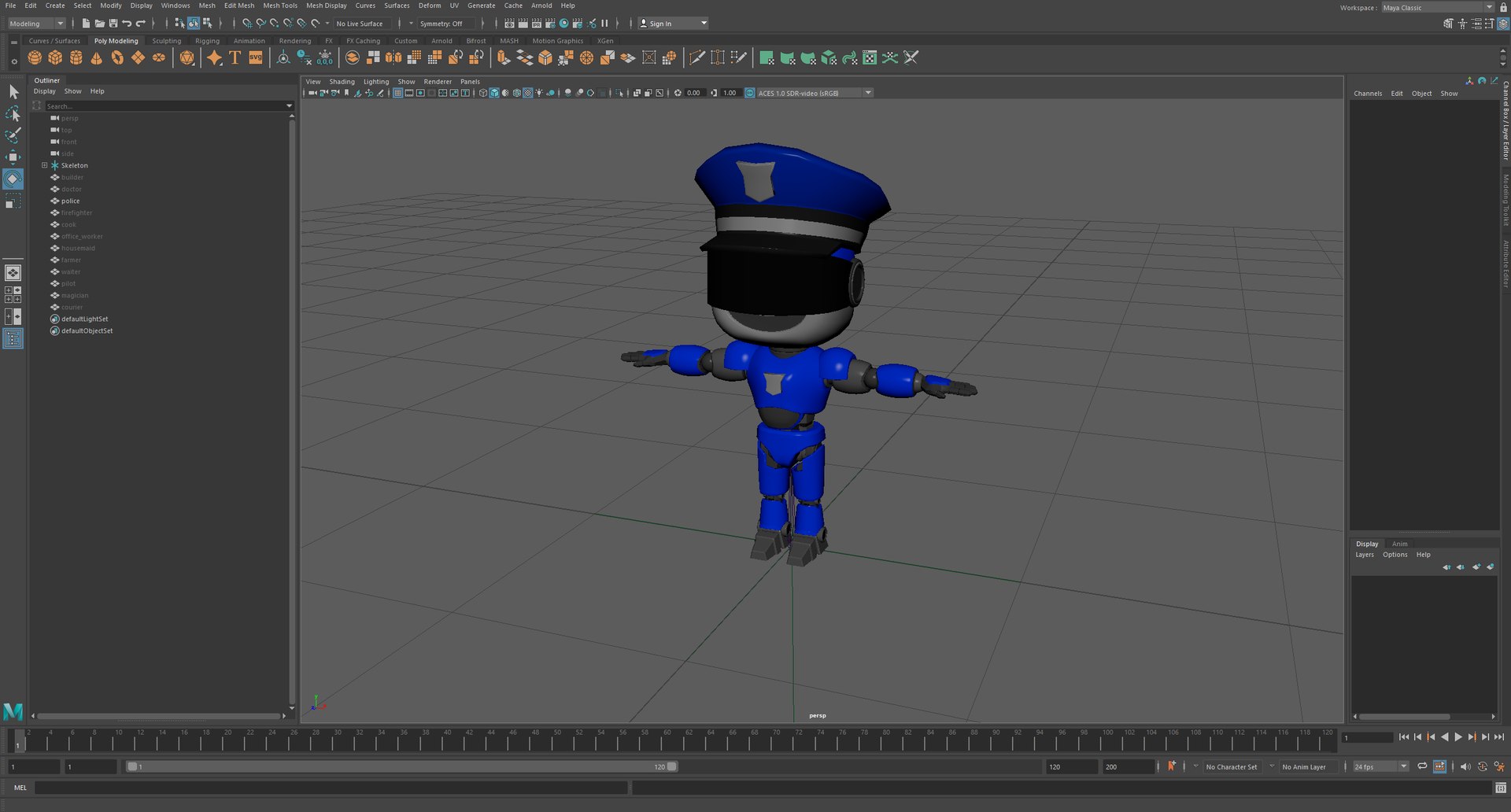Viewport: 1511px width, 812px height.
Task: Create a polygon cube from the shelf
Action: tap(55, 57)
